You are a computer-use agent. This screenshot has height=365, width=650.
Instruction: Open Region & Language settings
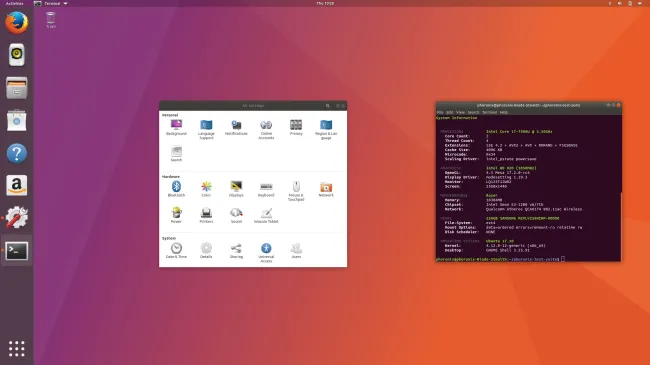click(x=326, y=129)
